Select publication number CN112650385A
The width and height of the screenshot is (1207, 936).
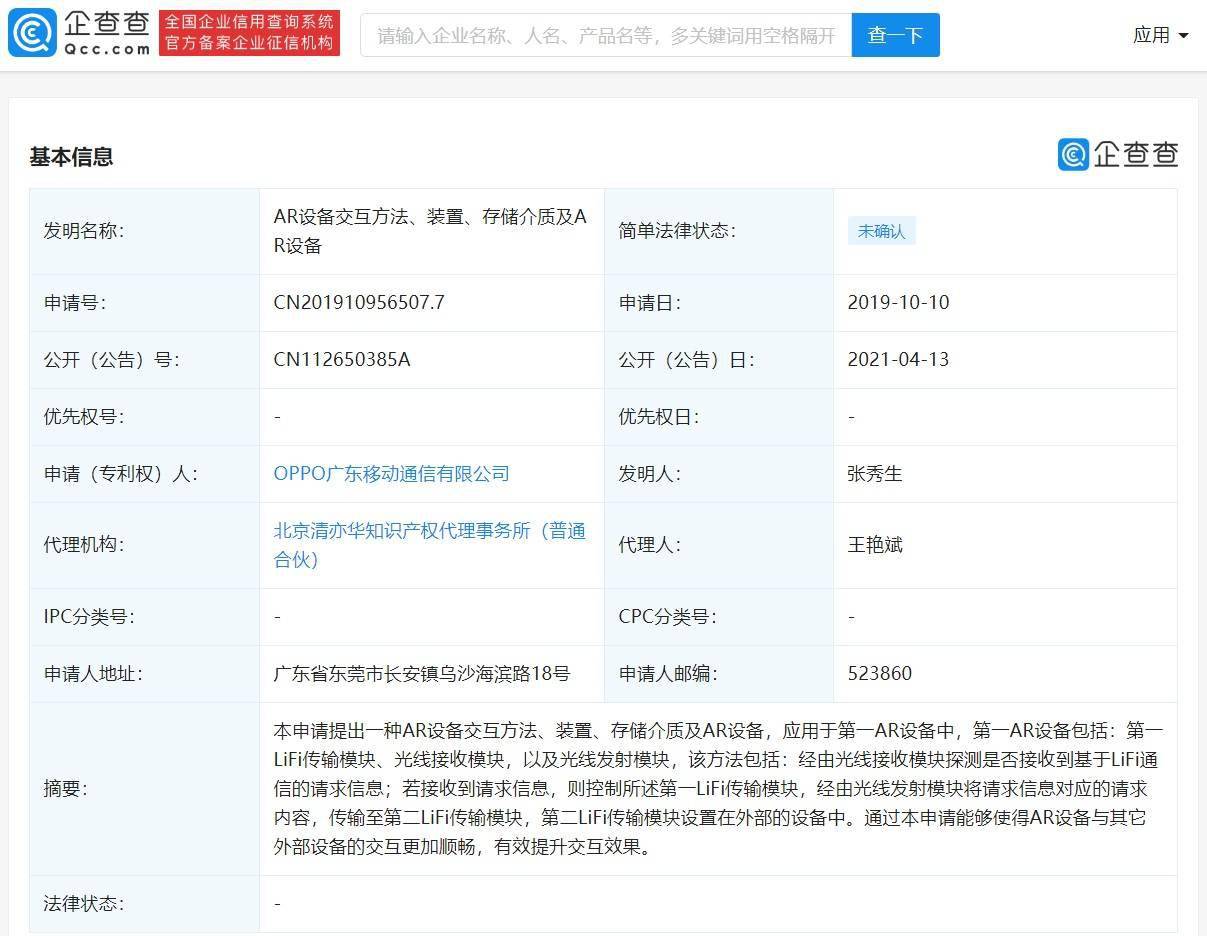[342, 360]
